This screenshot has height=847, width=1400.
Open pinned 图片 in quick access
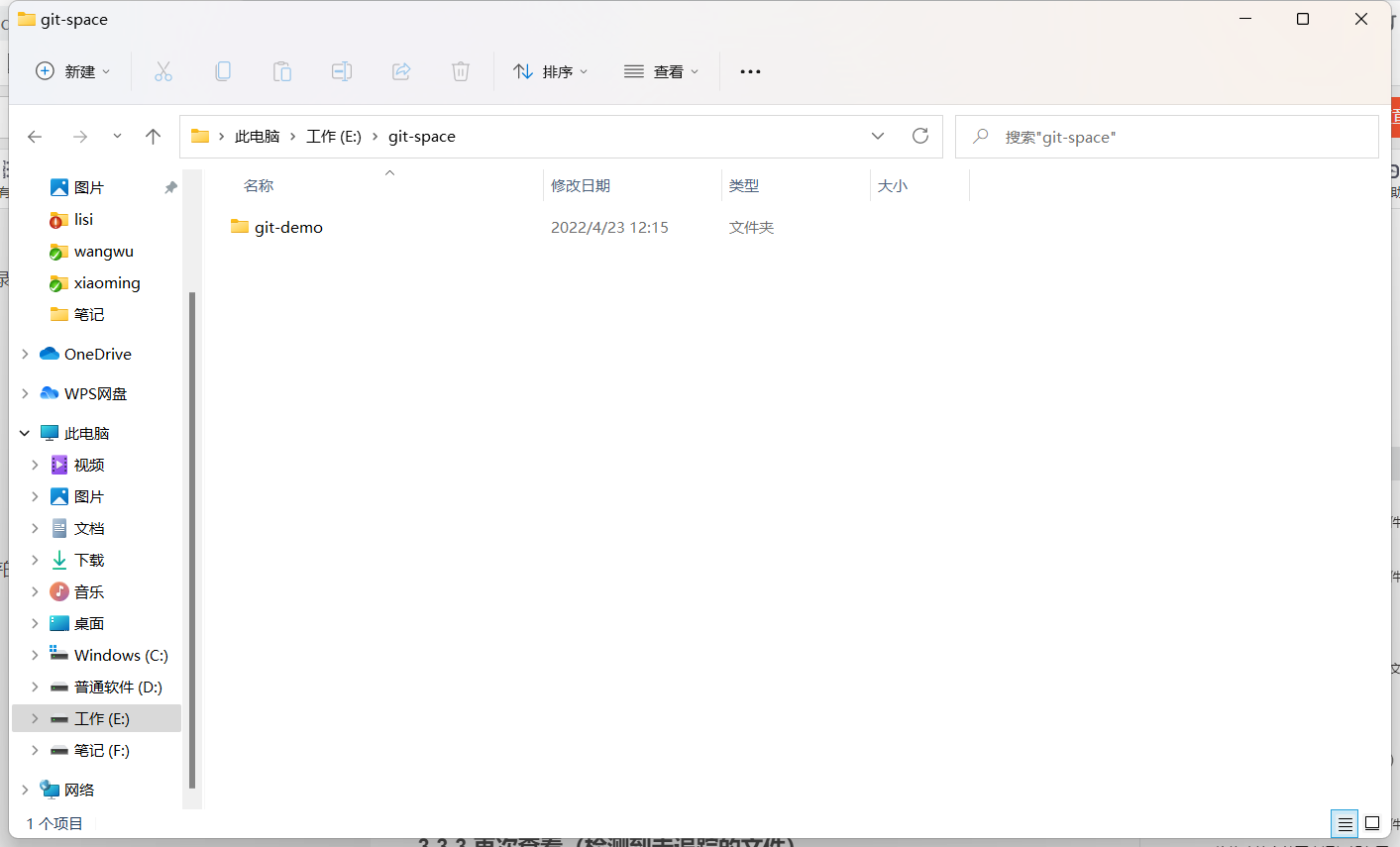pyautogui.click(x=88, y=187)
